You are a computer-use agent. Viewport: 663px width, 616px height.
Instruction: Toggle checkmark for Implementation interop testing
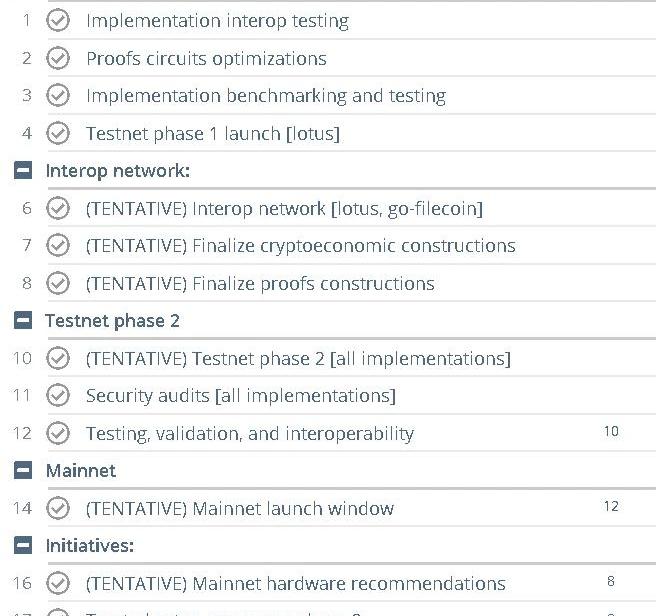(x=58, y=20)
